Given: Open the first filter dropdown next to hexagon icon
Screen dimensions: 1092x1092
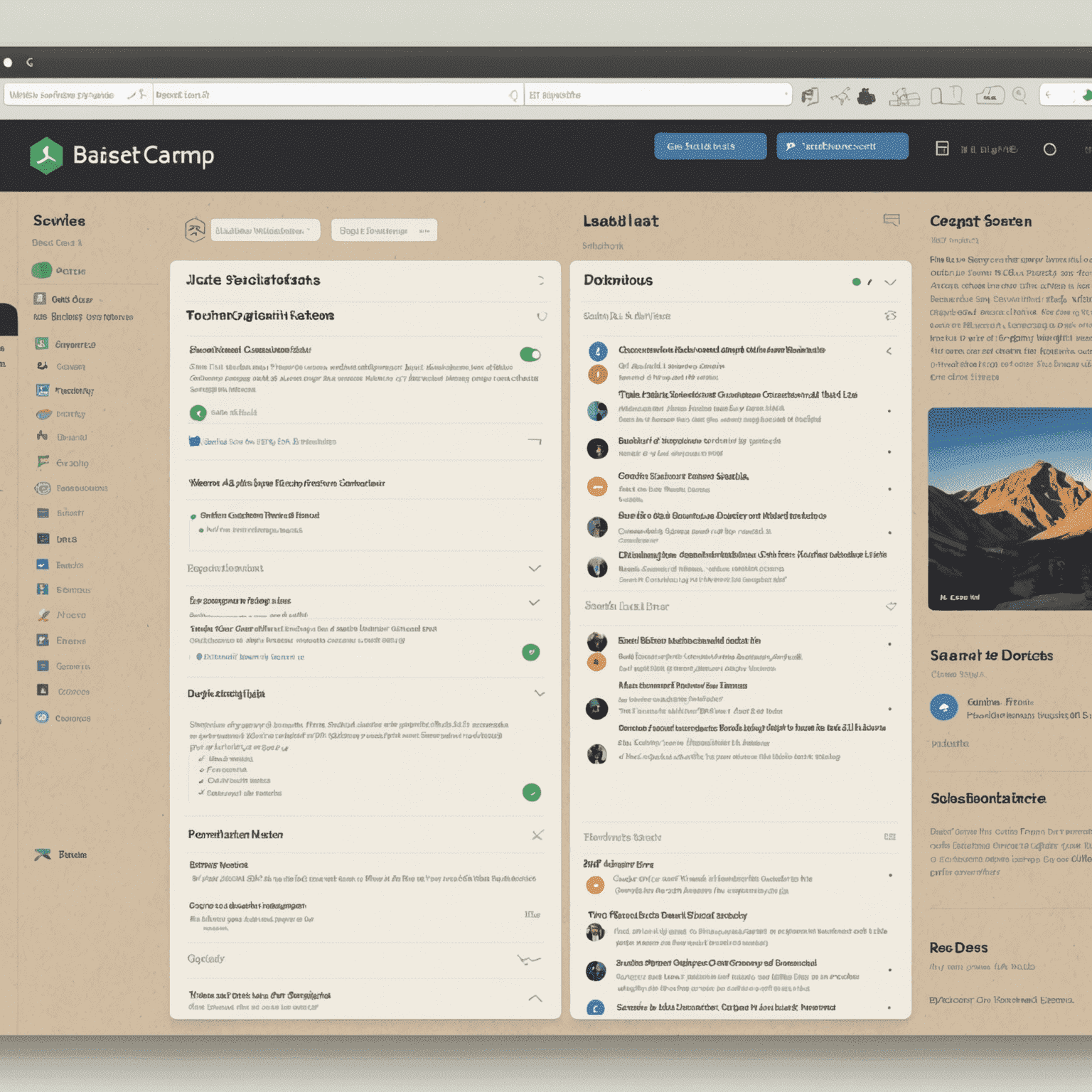Looking at the screenshot, I should [265, 230].
